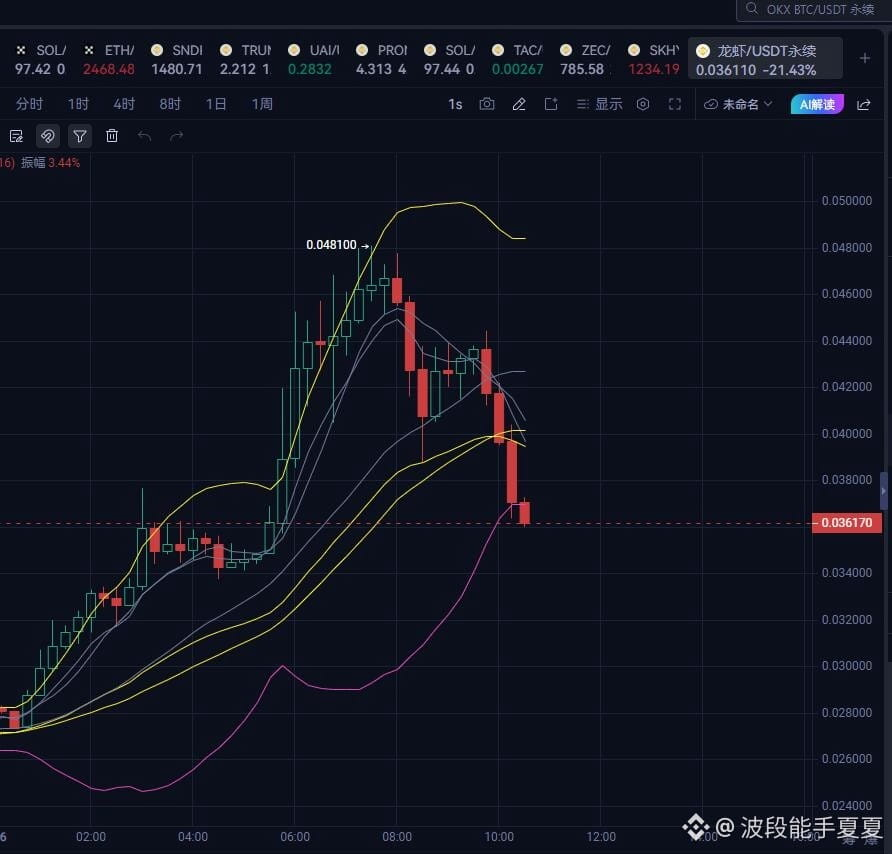
Task: Click the 06:00 time axis label
Action: point(295,837)
